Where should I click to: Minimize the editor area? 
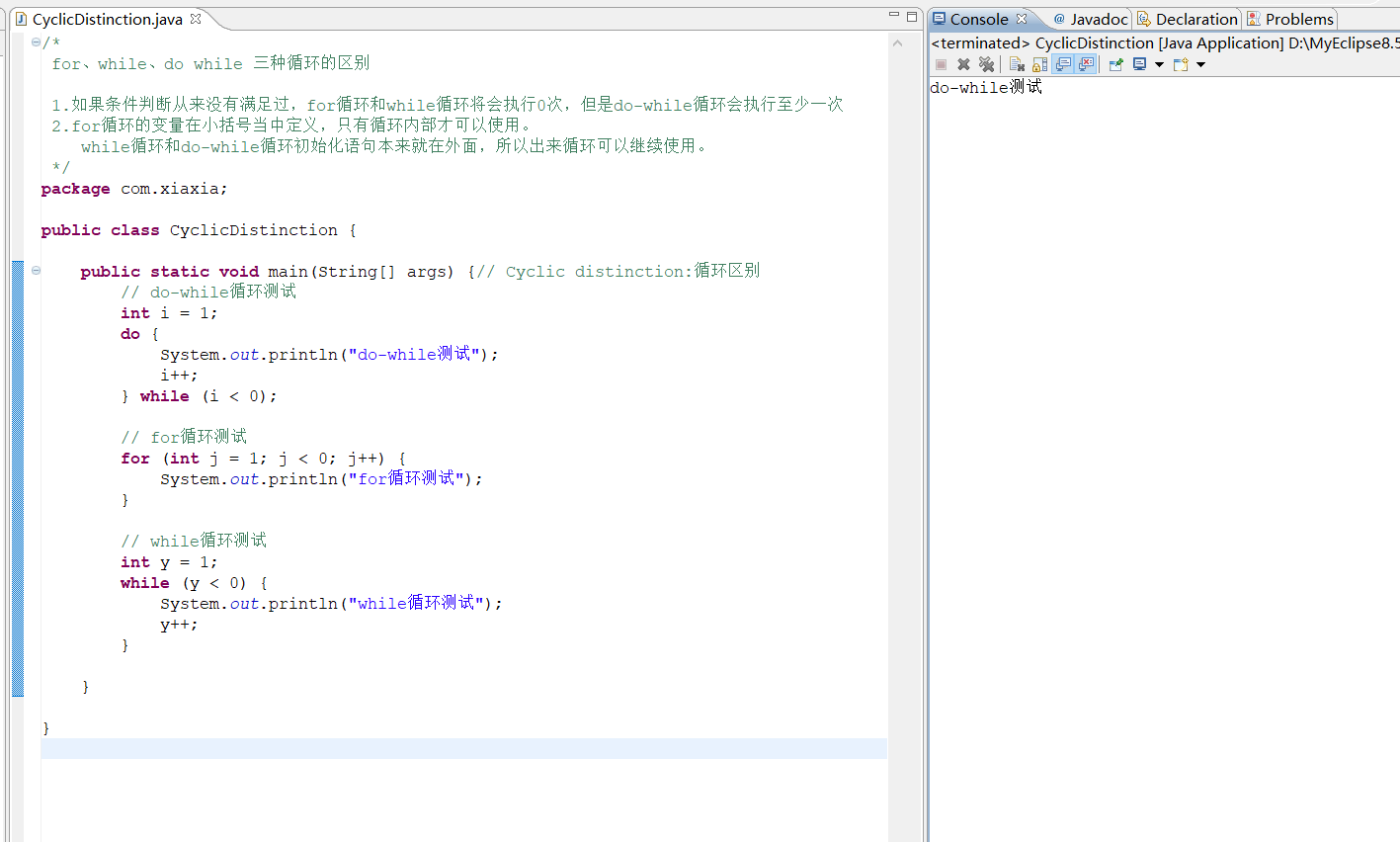coord(894,15)
